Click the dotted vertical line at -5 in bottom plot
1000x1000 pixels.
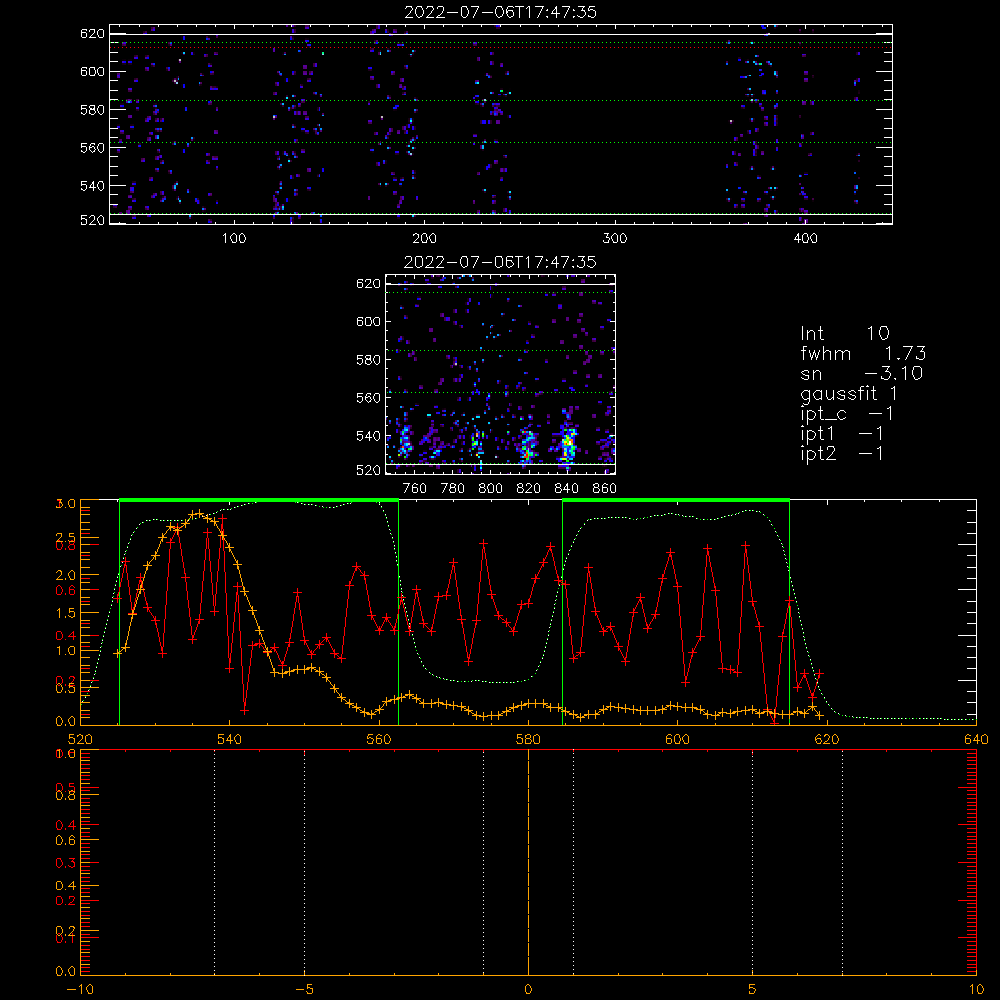(304, 861)
